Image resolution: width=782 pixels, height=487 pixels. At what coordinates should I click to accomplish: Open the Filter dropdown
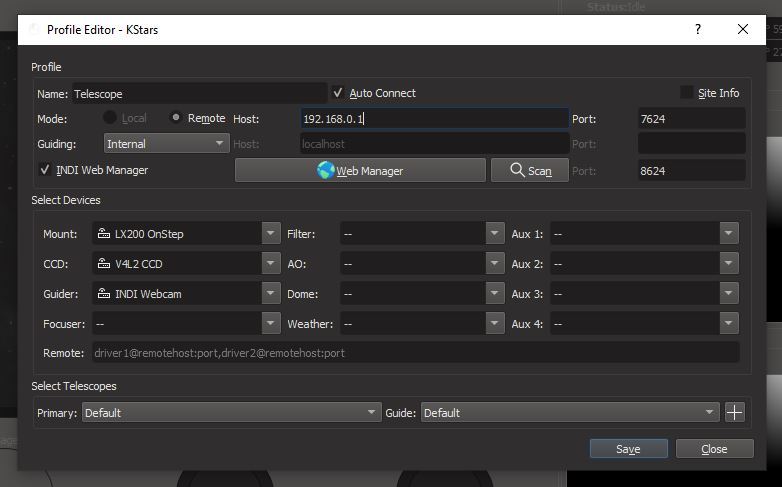click(x=495, y=234)
